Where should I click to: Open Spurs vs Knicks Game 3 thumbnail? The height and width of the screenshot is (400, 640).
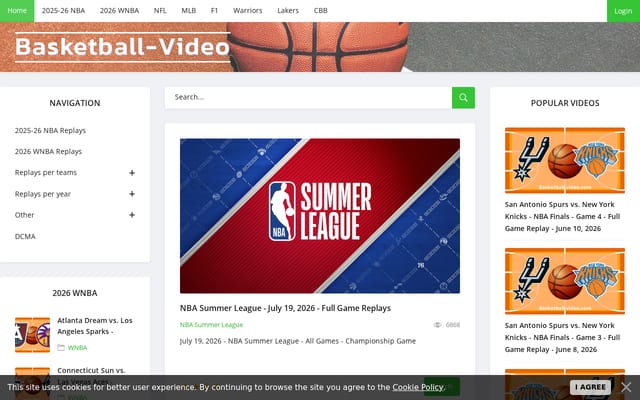coord(564,281)
